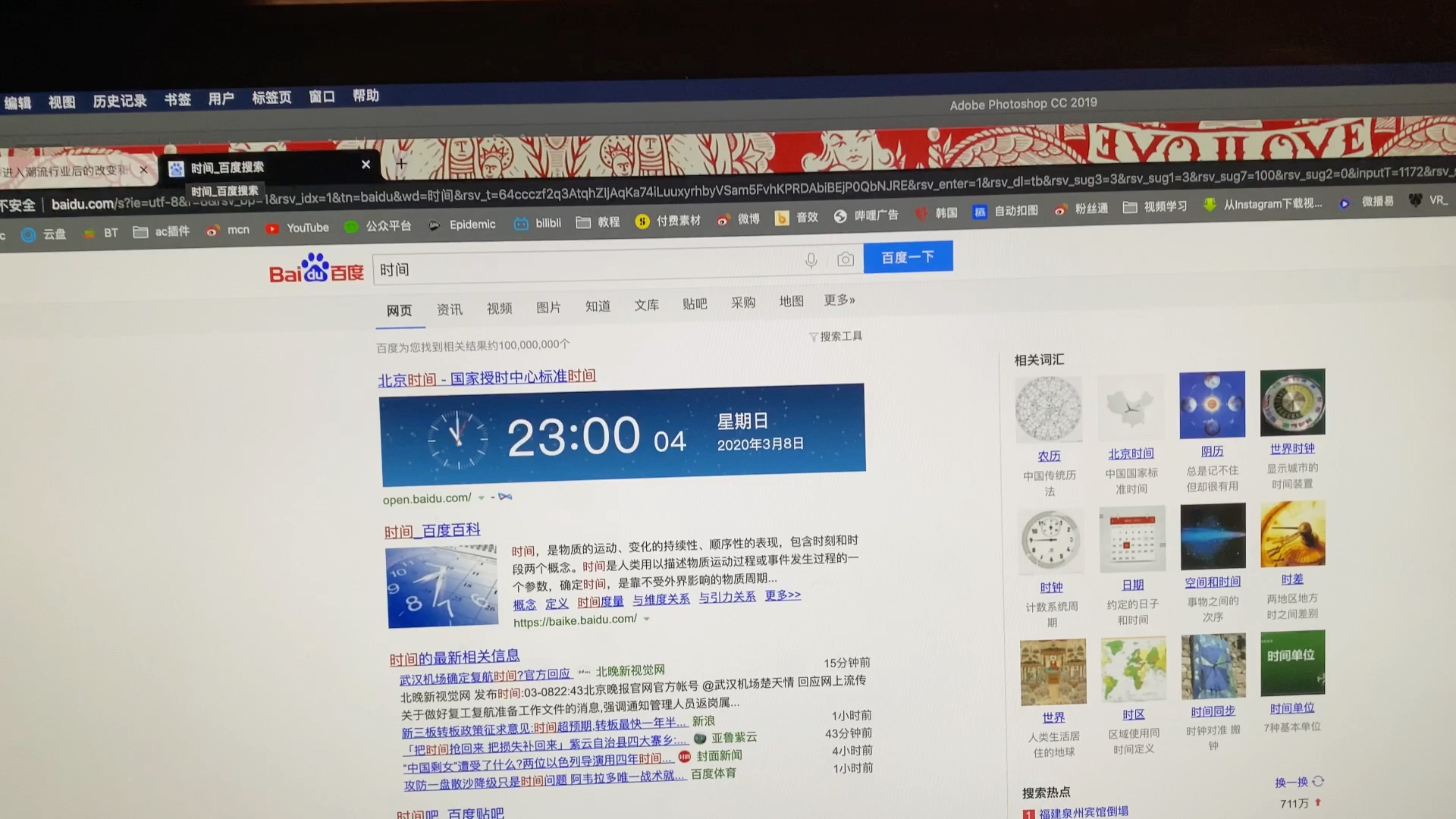1456x819 pixels.
Task: Click the 时间同步 related term link
Action: pos(1213,712)
